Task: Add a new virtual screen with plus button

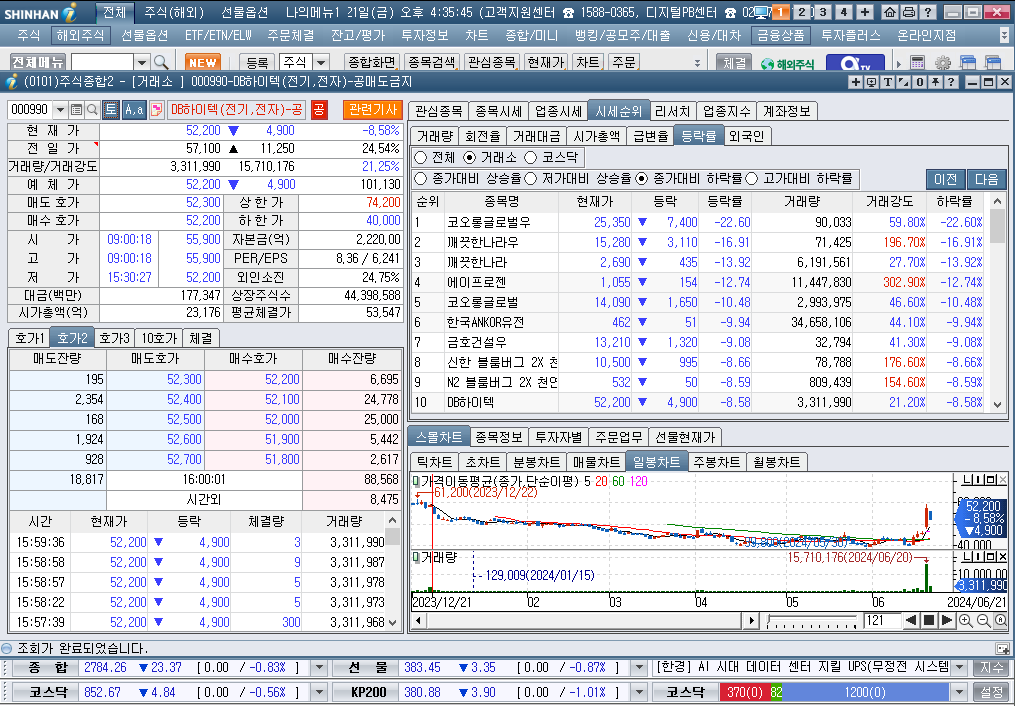Action: coord(865,12)
